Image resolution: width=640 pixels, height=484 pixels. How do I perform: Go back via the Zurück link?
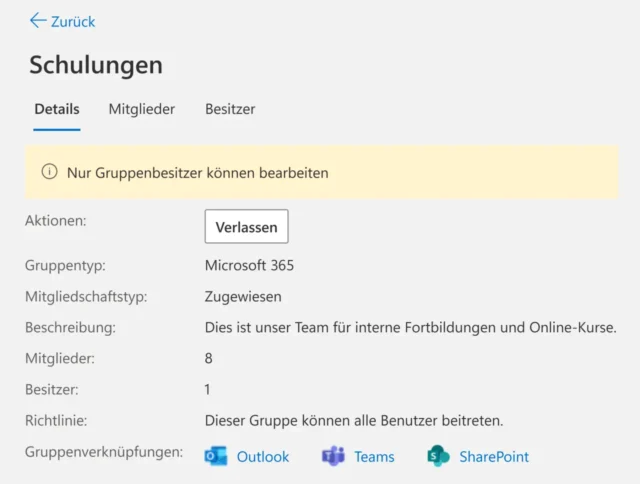click(73, 22)
